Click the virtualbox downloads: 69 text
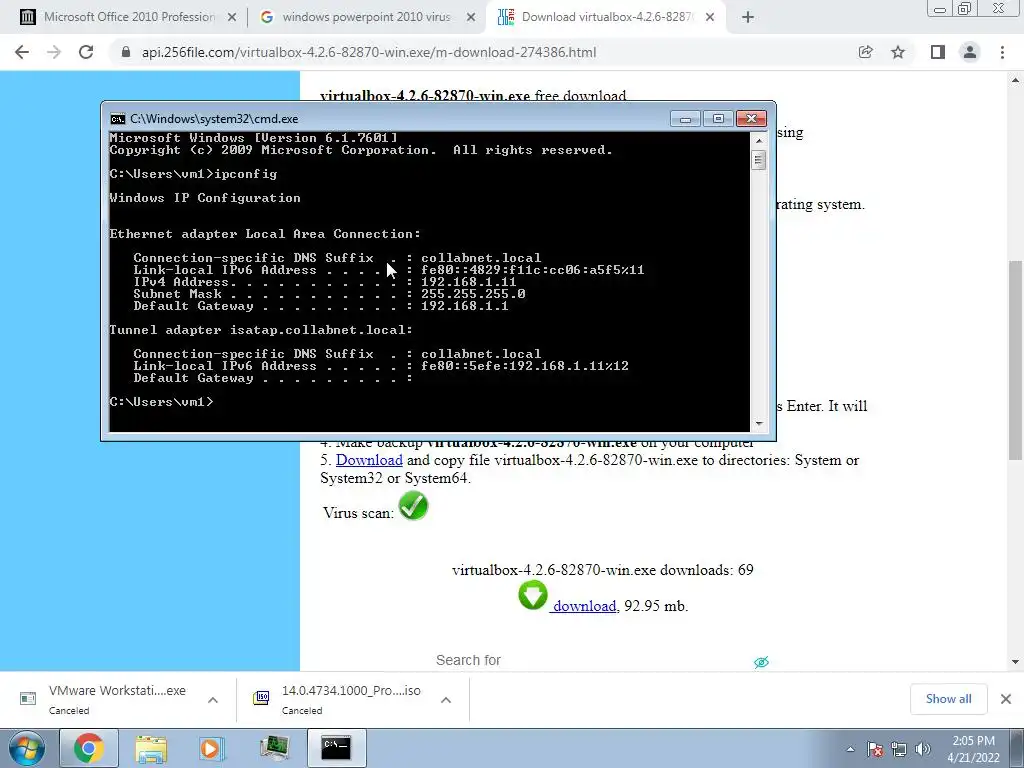1024x768 pixels. coord(603,570)
